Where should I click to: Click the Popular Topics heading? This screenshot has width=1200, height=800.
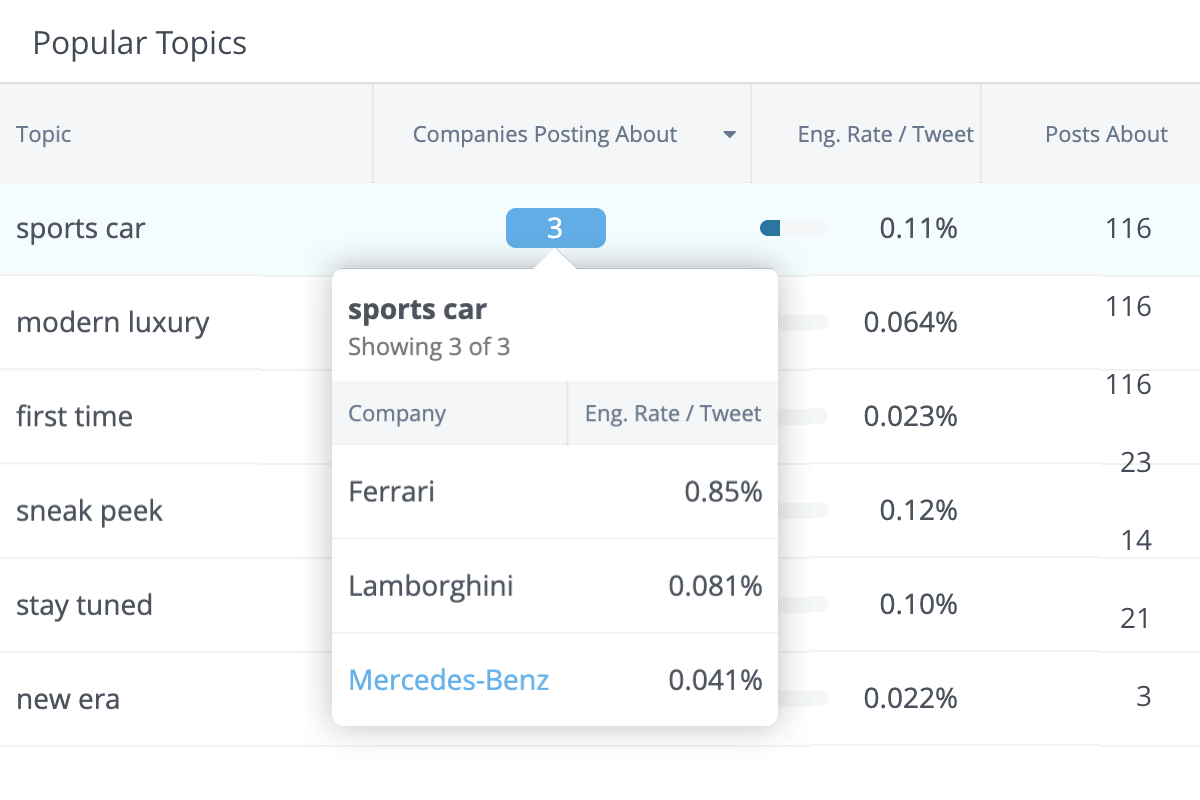[x=140, y=43]
